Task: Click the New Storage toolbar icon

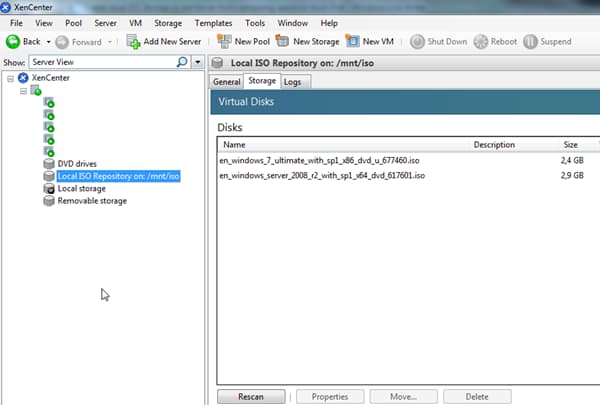Action: [x=282, y=41]
